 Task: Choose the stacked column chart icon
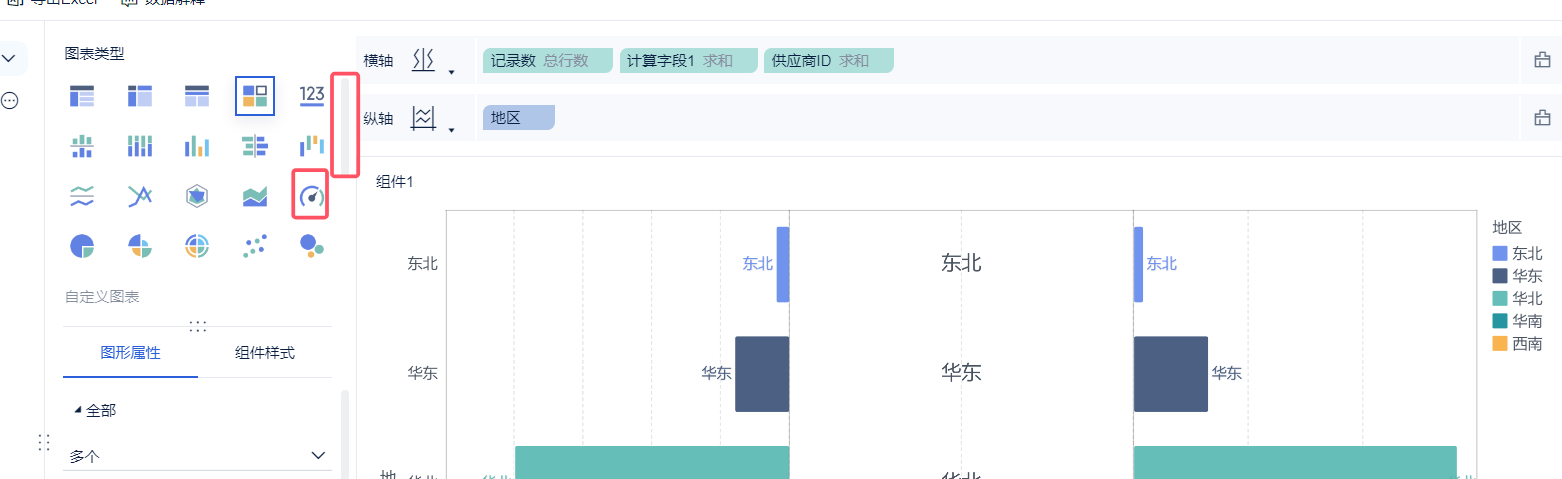click(140, 146)
